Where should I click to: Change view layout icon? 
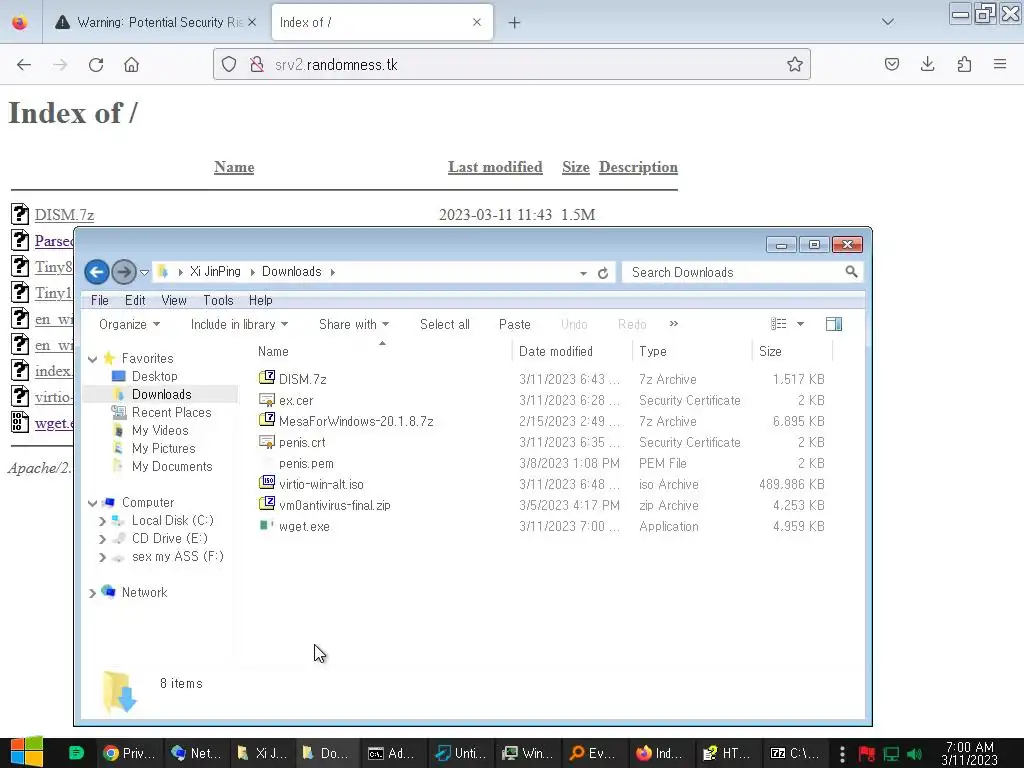(778, 324)
